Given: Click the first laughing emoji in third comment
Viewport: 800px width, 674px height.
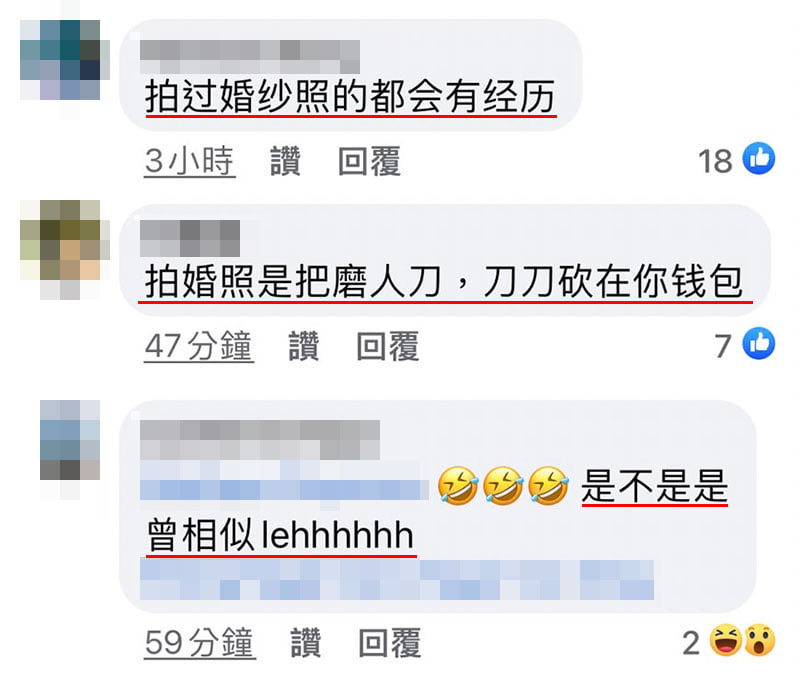Looking at the screenshot, I should point(457,485).
